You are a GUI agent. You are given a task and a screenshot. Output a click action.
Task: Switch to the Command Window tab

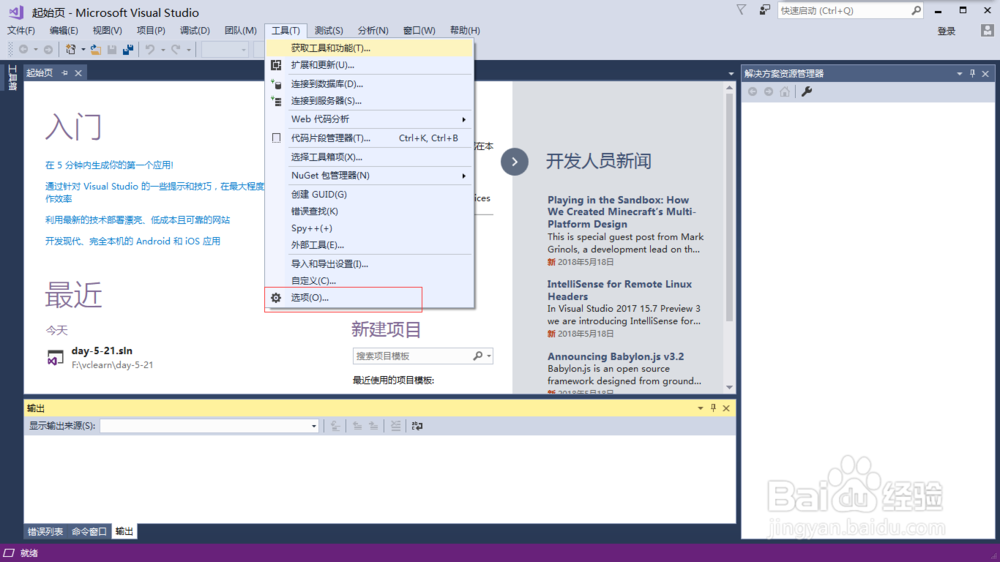coord(89,531)
